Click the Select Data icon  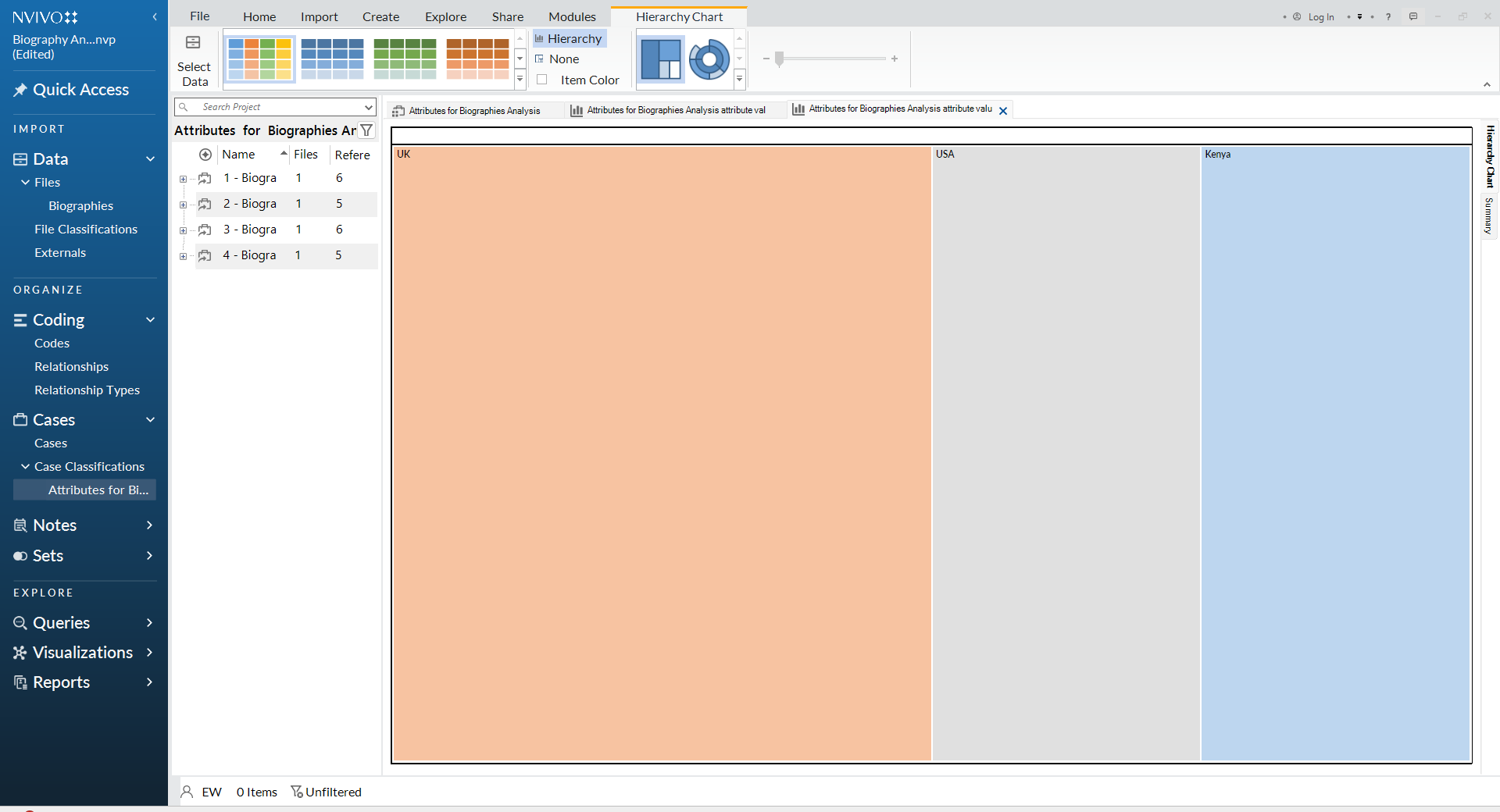193,43
